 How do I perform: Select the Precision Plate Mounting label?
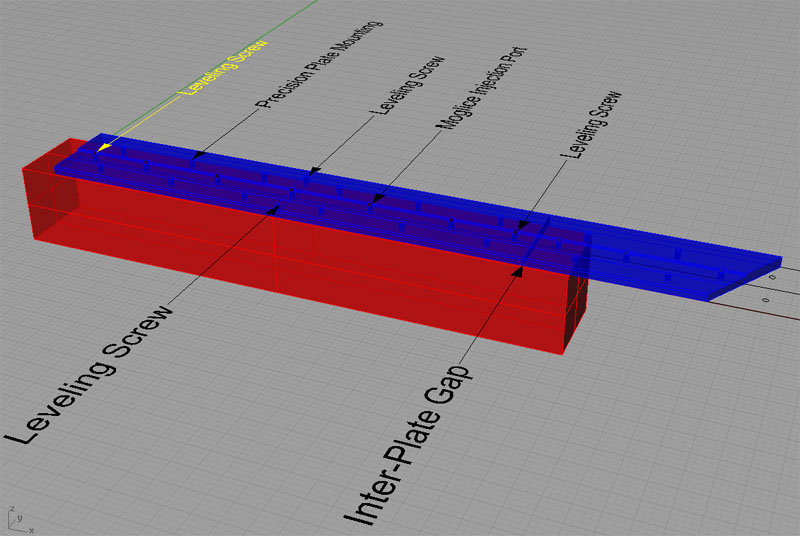(x=319, y=64)
